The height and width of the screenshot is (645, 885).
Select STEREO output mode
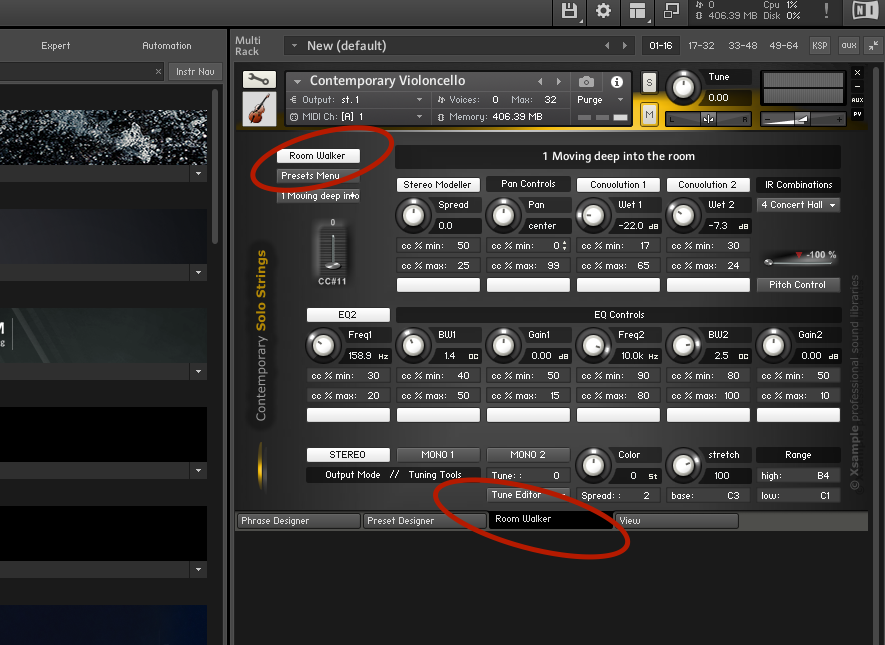point(348,455)
